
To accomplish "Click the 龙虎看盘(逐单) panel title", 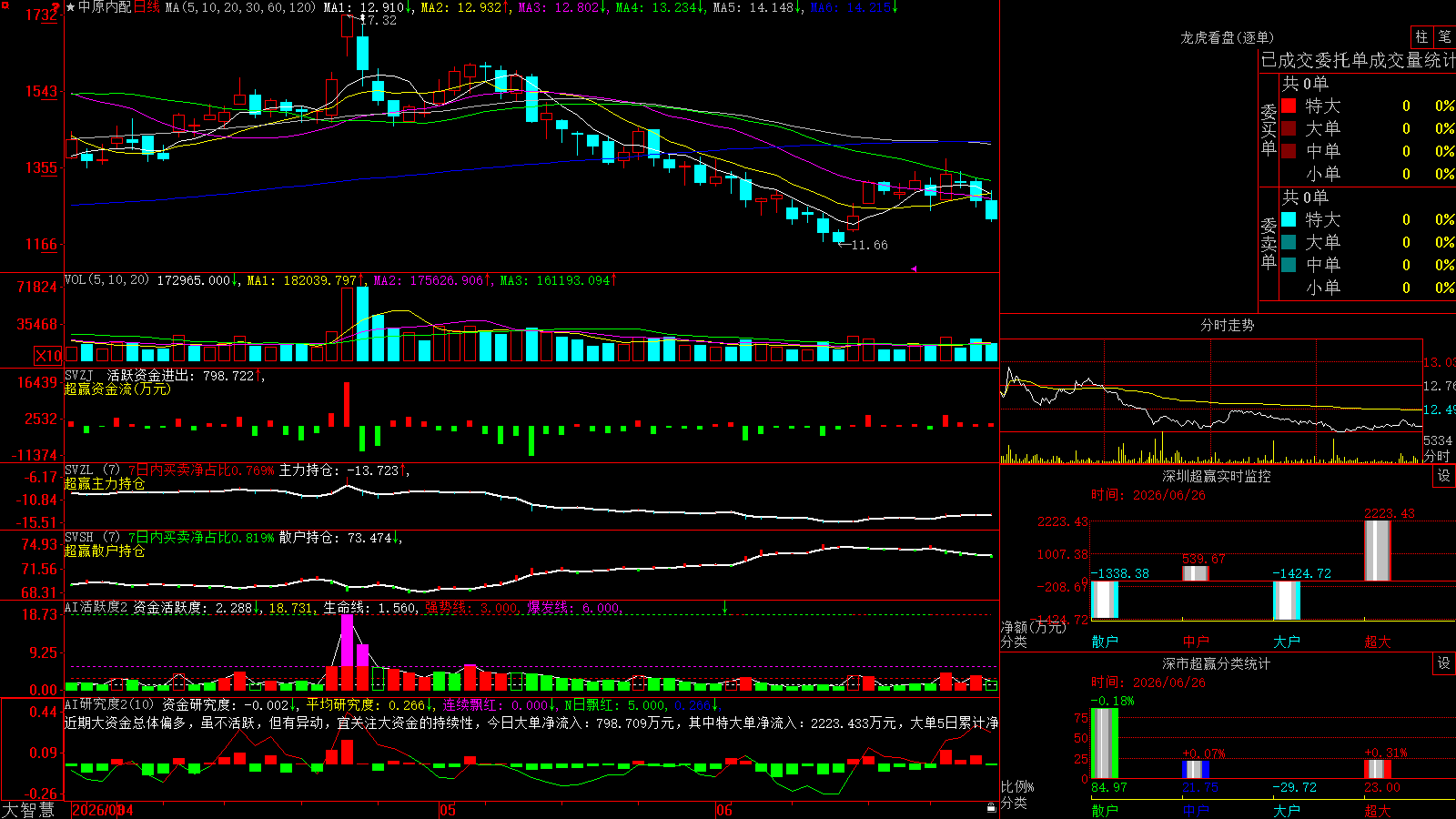I will (x=1227, y=37).
